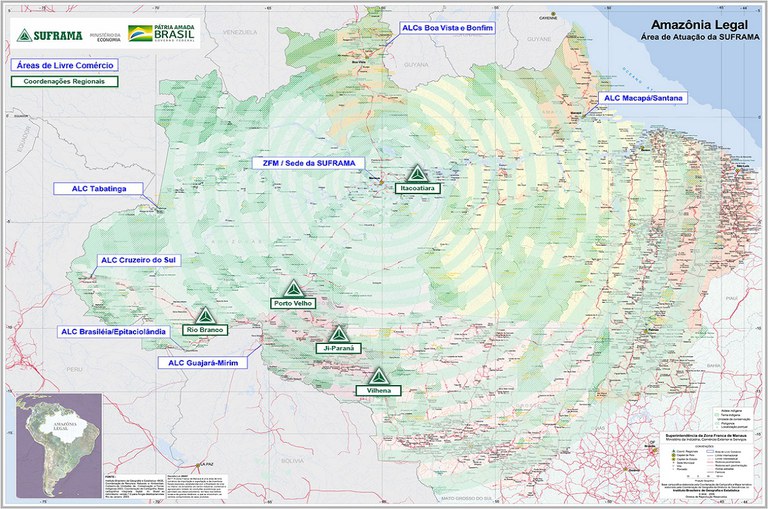Click the Porto Velho triangle marker

[x=293, y=289]
